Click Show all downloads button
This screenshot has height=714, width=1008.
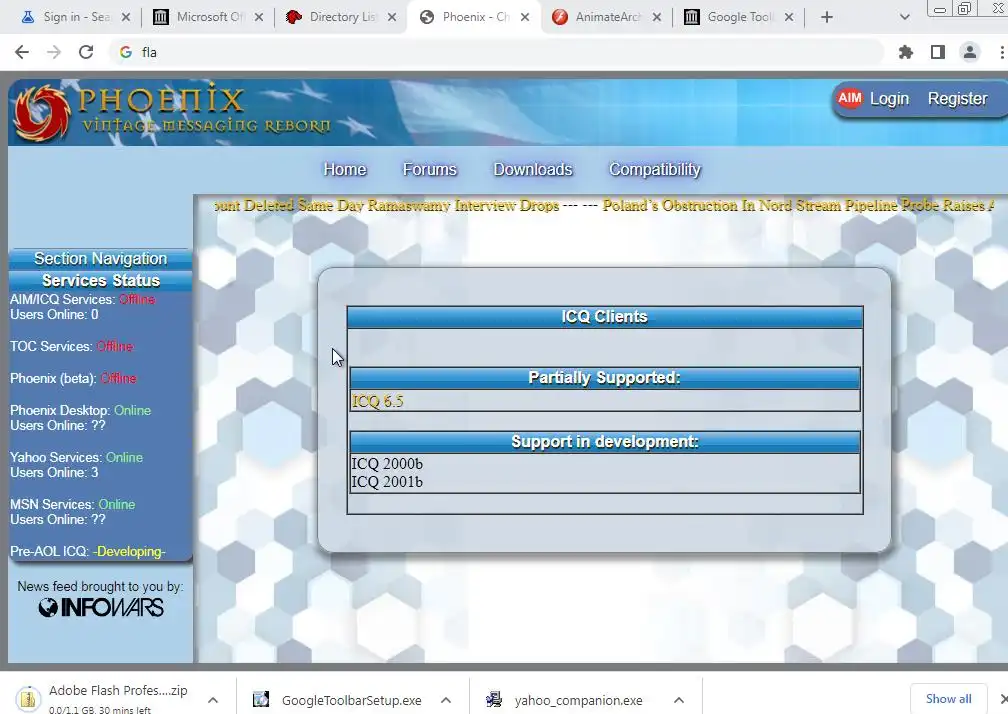[x=948, y=699]
